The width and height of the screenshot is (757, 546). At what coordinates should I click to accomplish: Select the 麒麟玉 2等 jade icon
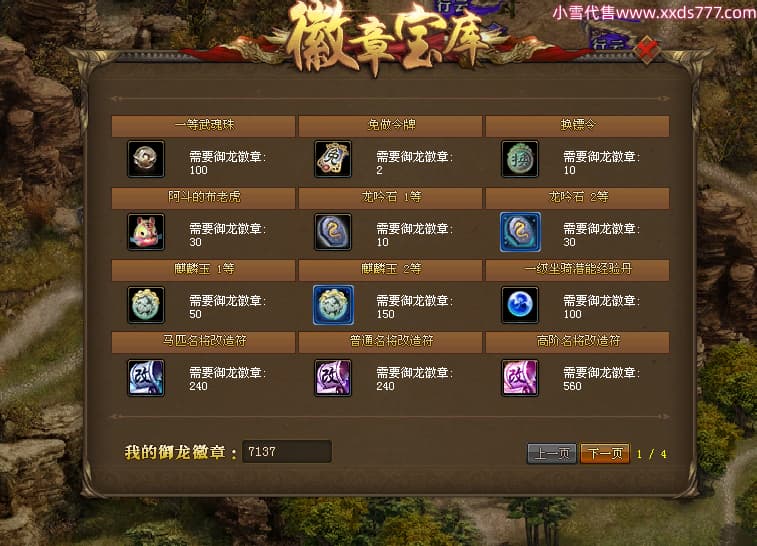click(333, 305)
